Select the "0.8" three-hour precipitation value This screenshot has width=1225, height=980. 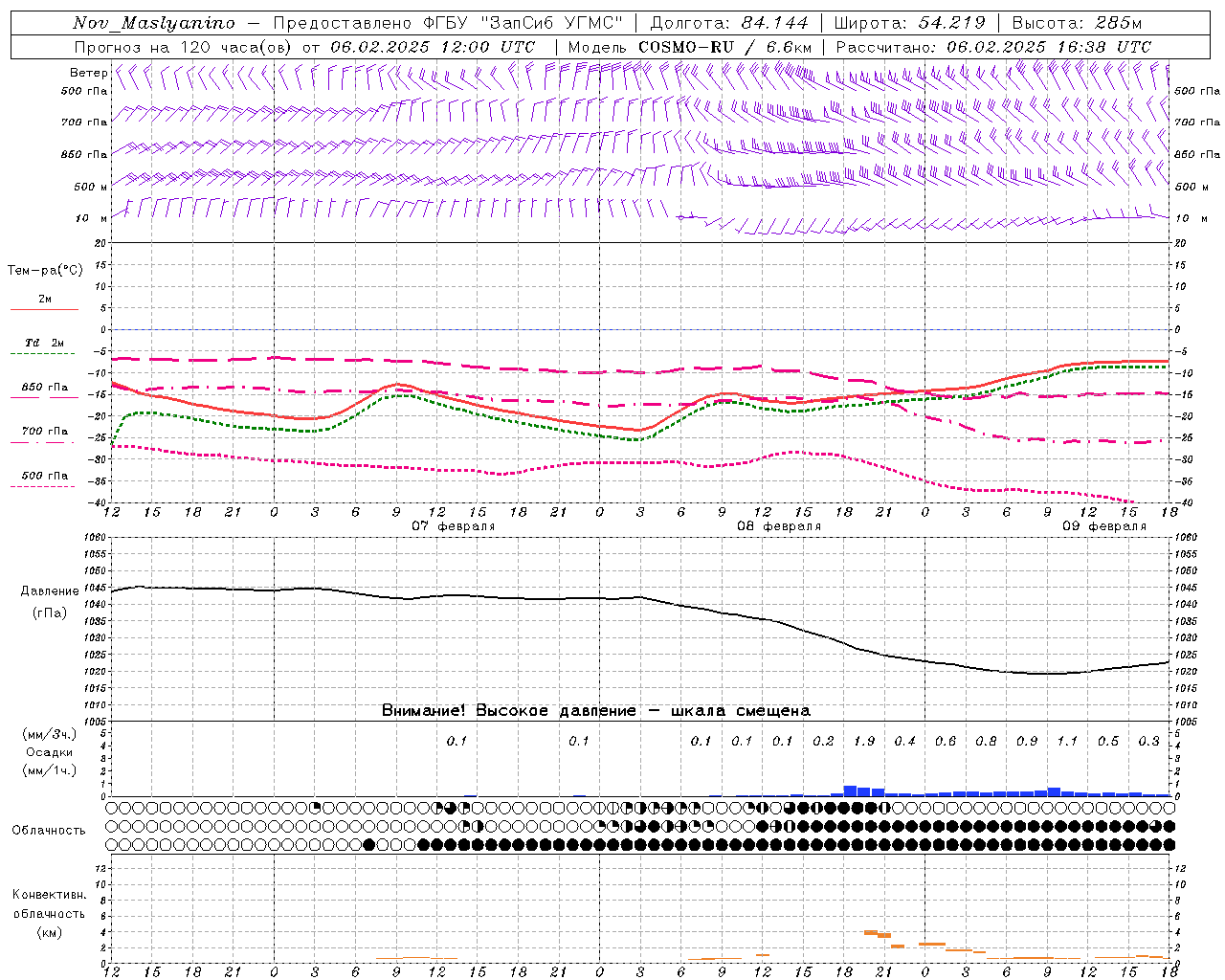pyautogui.click(x=986, y=741)
